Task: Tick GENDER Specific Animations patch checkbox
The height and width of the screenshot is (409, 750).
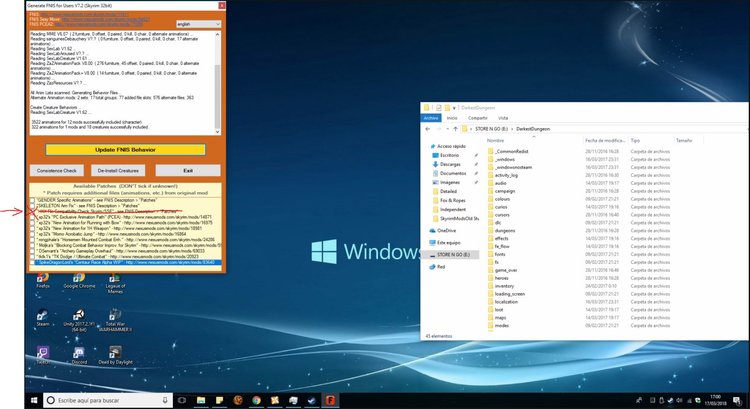Action: [32, 200]
